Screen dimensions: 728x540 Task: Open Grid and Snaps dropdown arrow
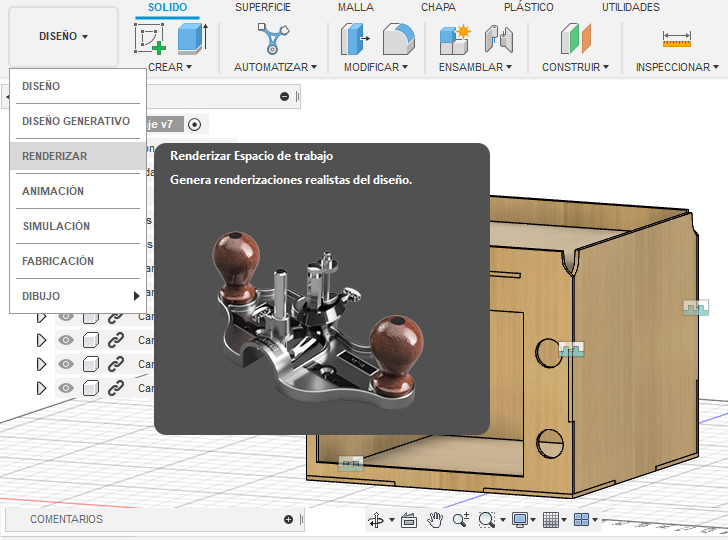pyautogui.click(x=564, y=520)
